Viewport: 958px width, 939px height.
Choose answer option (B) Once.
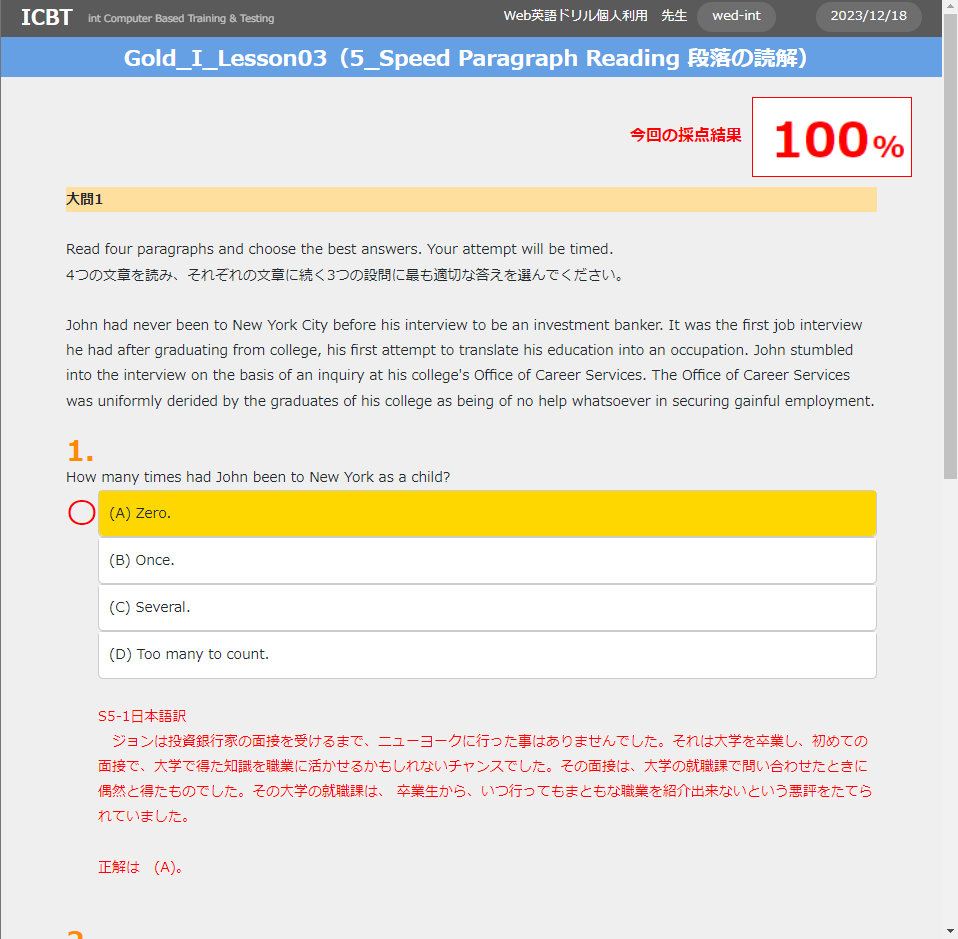pyautogui.click(x=487, y=560)
